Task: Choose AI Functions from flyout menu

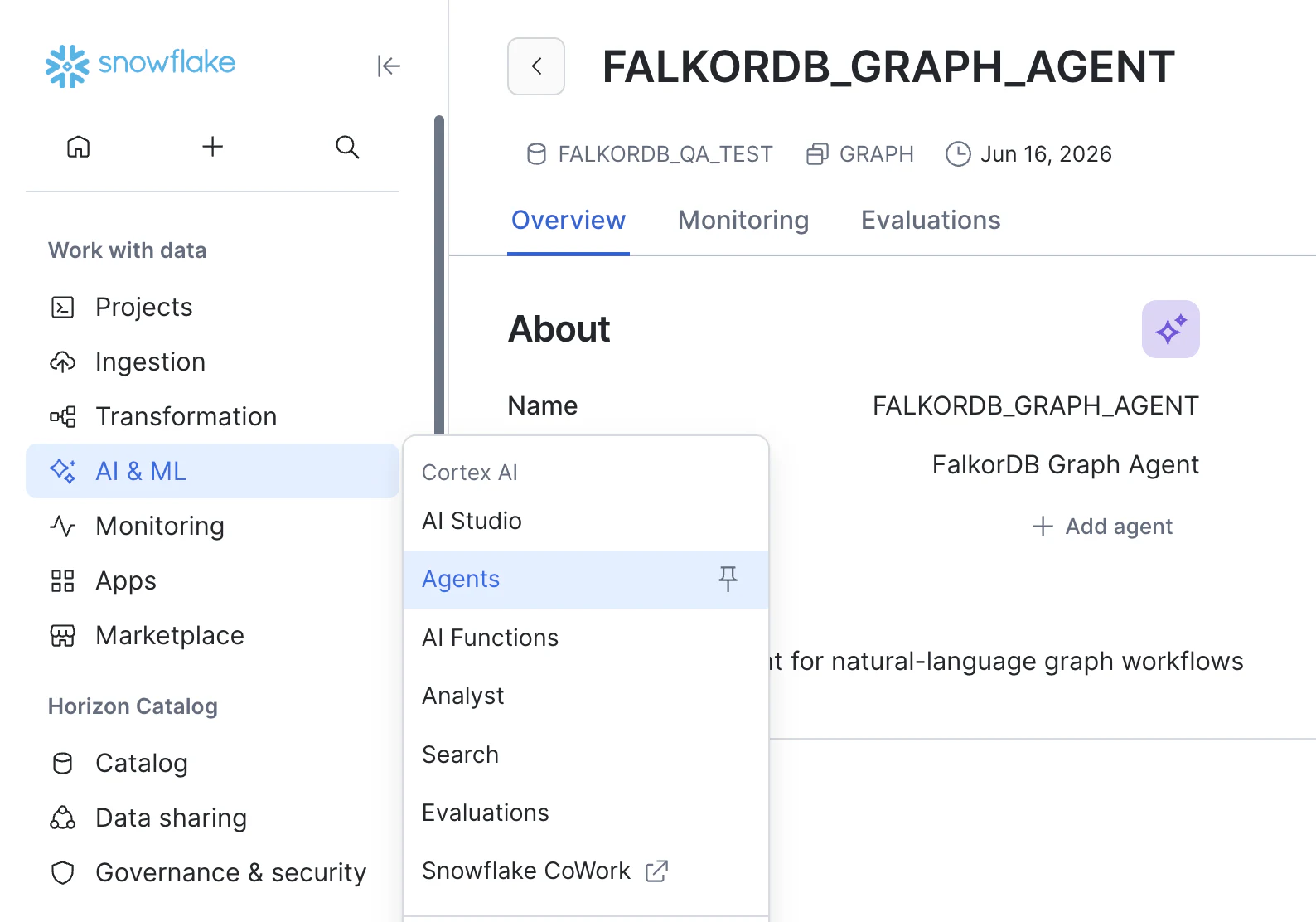Action: pyautogui.click(x=586, y=638)
